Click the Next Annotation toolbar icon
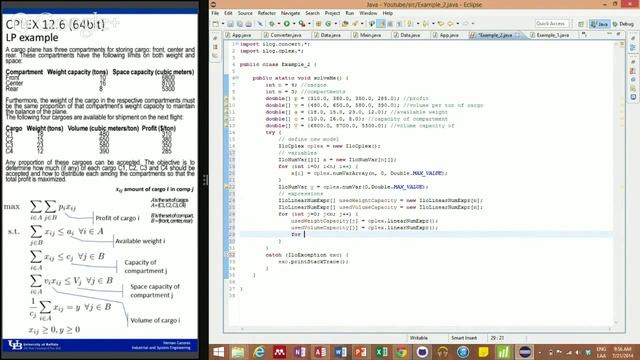The width and height of the screenshot is (640, 360). 409,24
